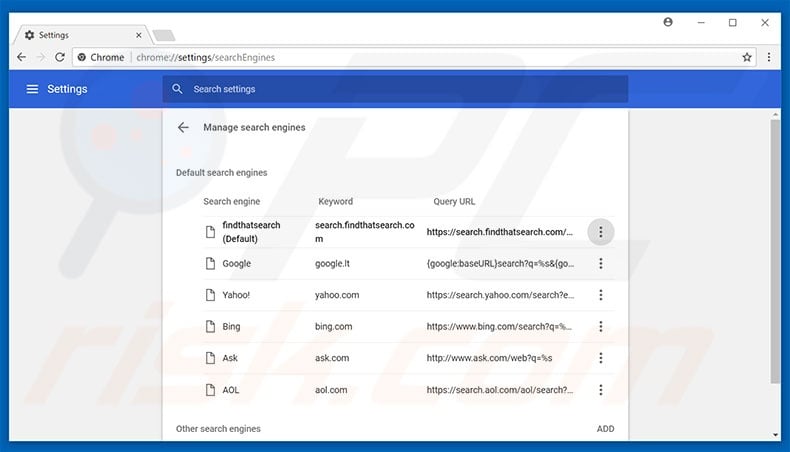Image resolution: width=790 pixels, height=452 pixels.
Task: Click keyword search.findthatsearch.com
Action: click(x=365, y=232)
